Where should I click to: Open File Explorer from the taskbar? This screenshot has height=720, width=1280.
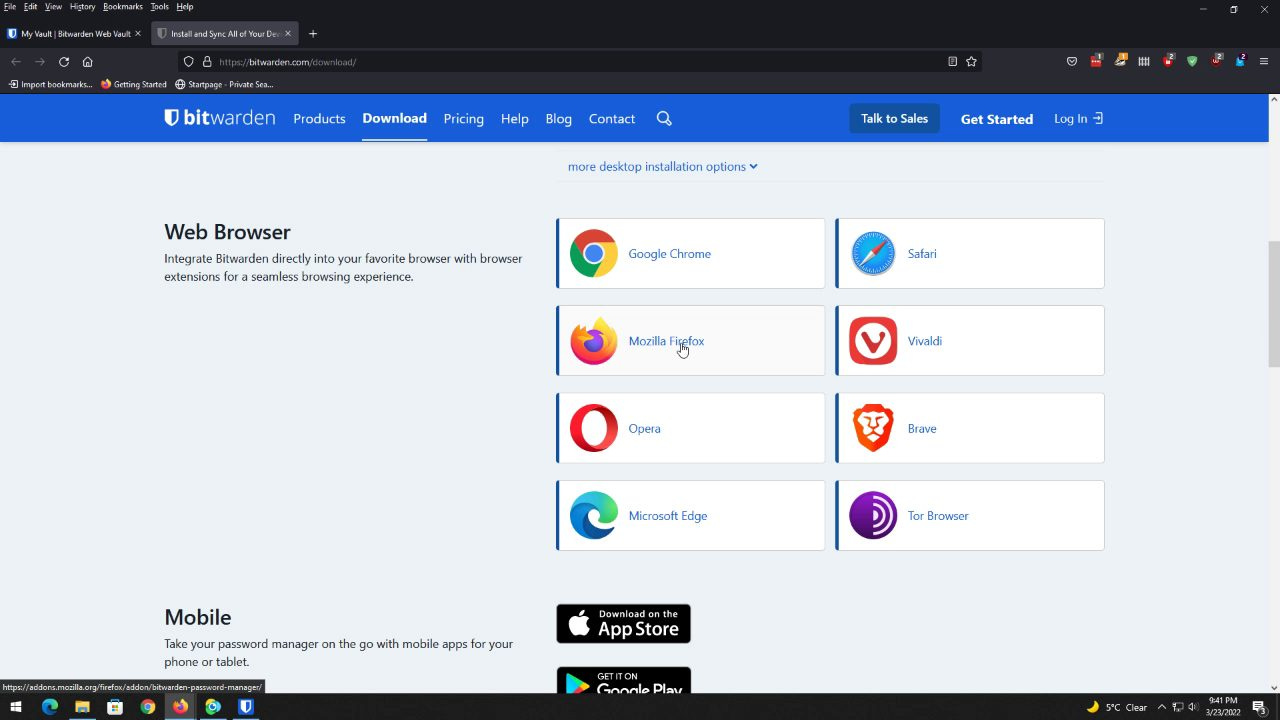82,707
